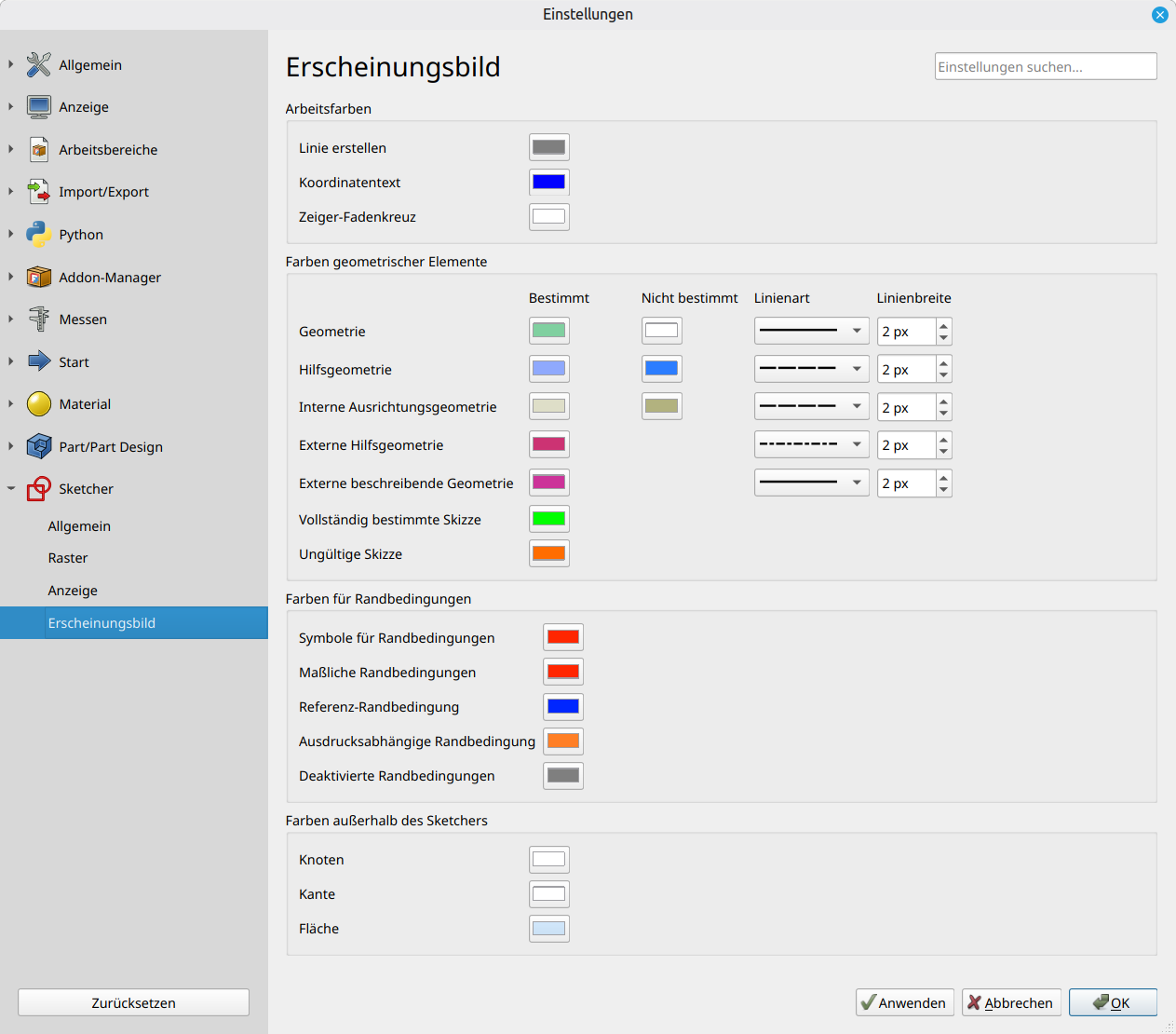Click the Anwenden button
This screenshot has width=1176, height=1034.
[x=905, y=1002]
